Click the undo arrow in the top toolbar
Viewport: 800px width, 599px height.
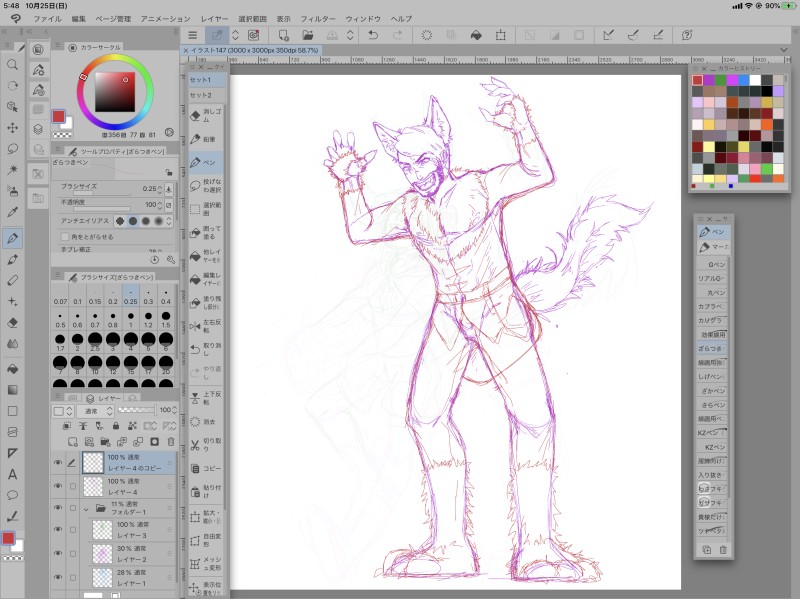[x=373, y=35]
